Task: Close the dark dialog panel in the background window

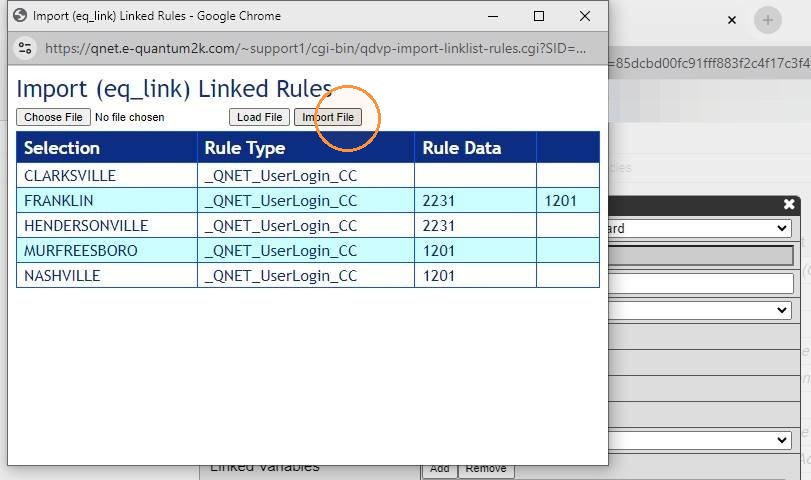Action: pyautogui.click(x=789, y=204)
